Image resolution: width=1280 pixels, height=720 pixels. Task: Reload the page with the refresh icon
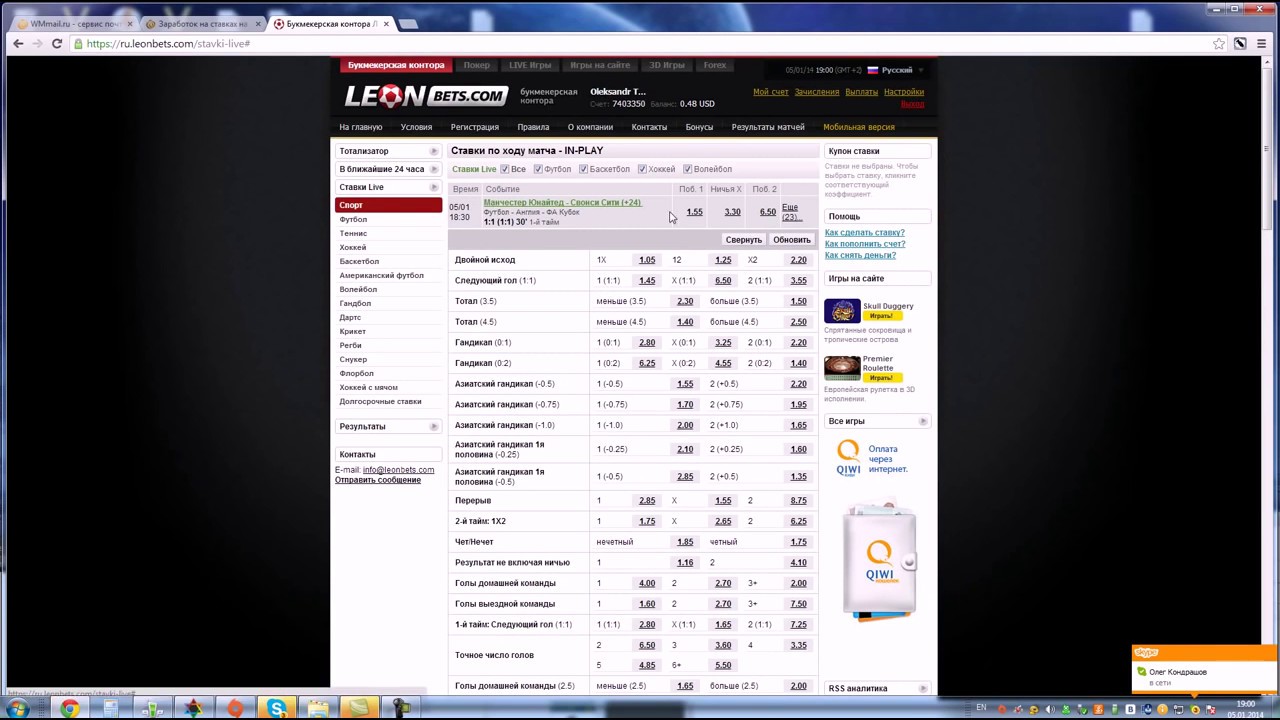(x=57, y=43)
